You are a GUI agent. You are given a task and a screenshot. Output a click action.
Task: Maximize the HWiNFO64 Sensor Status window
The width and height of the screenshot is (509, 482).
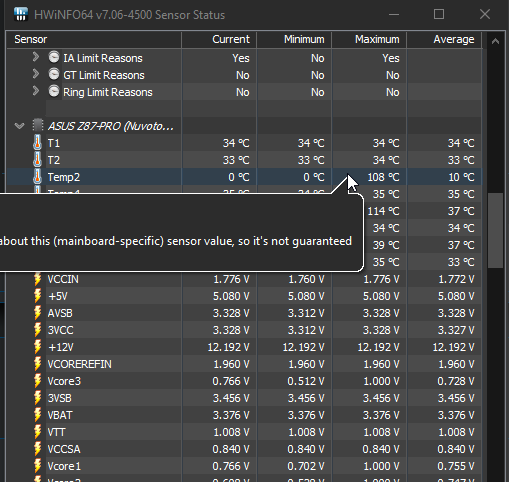(x=439, y=14)
